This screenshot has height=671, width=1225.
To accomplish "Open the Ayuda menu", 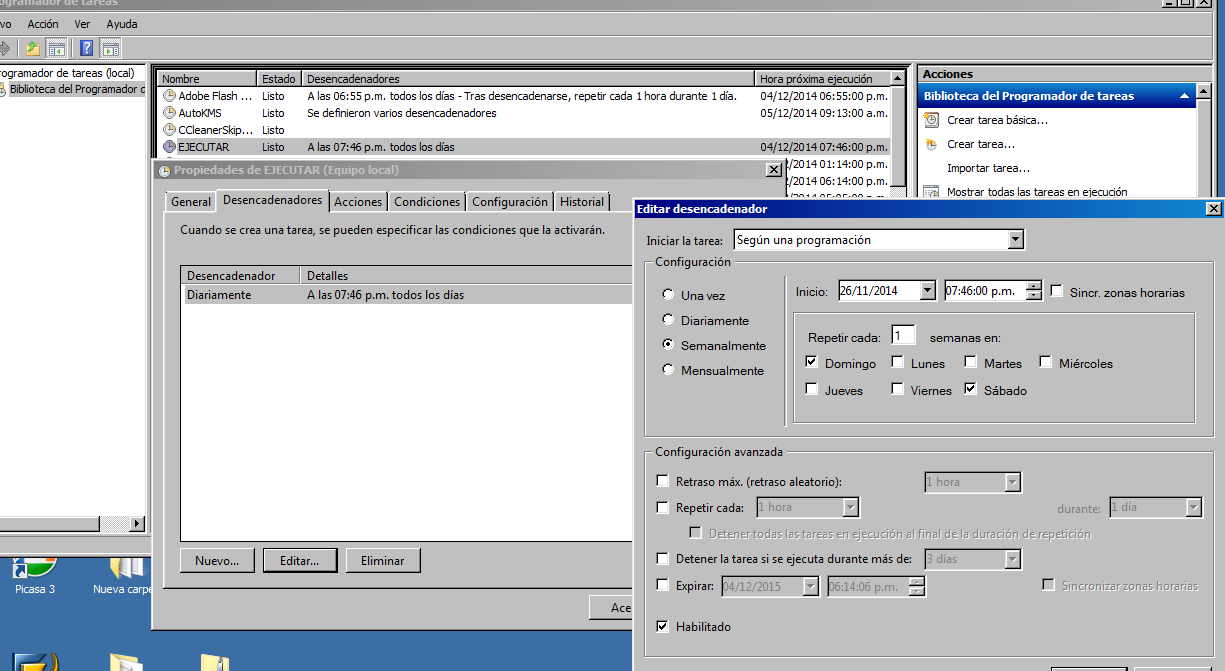I will [120, 23].
